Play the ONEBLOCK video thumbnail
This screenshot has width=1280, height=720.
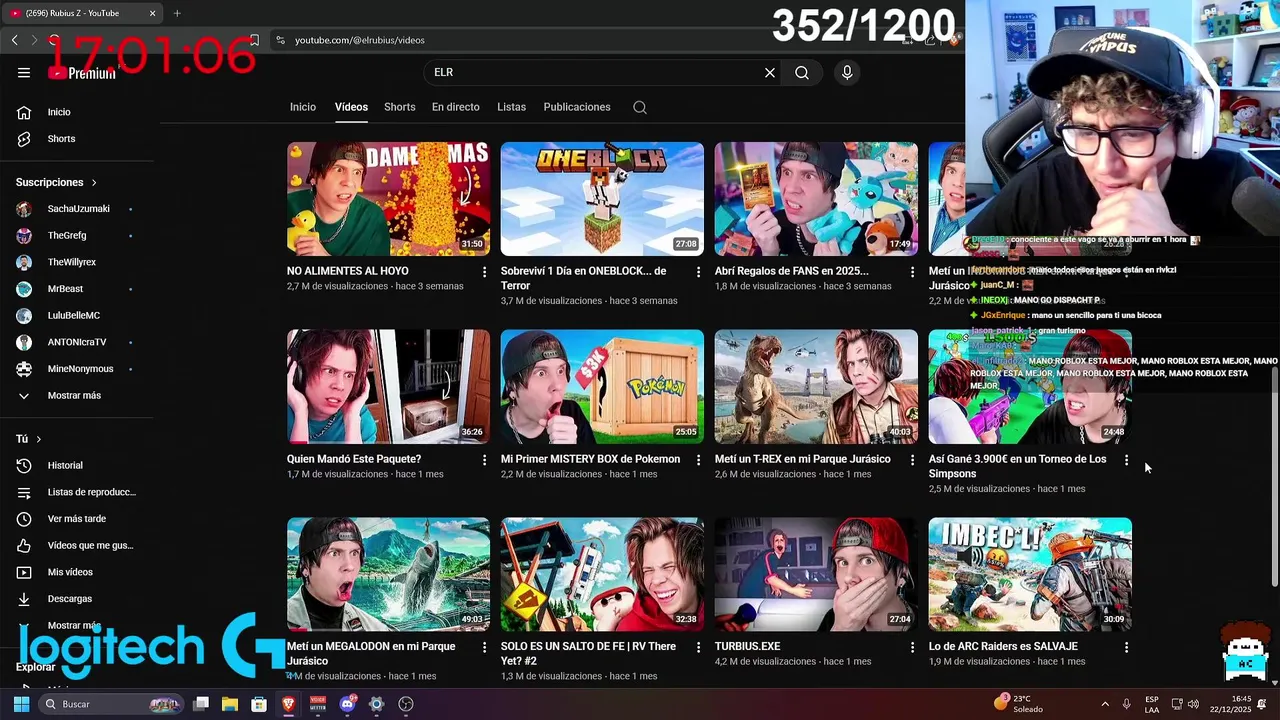pos(602,199)
